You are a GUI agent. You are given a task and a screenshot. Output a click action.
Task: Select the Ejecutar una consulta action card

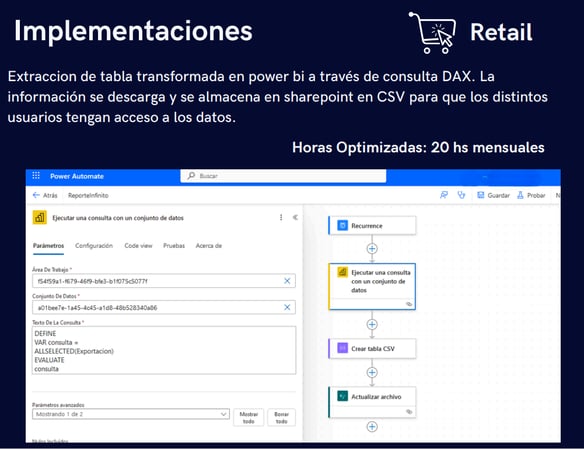[x=372, y=286]
